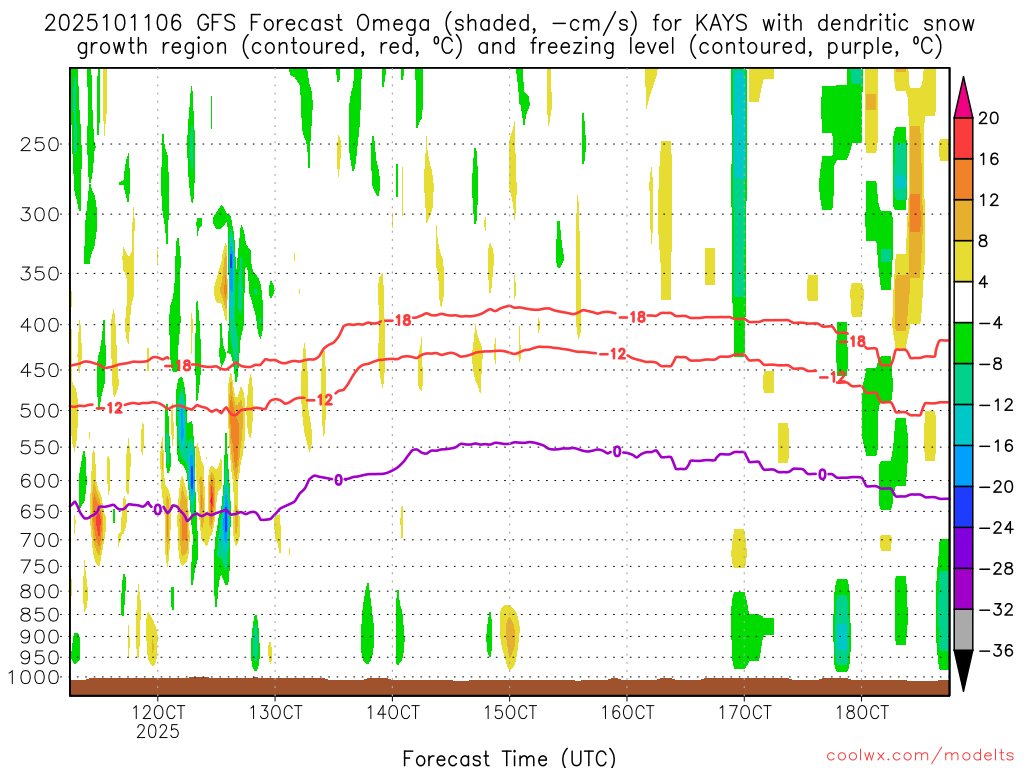Click the 250 pressure level label
Image resolution: width=1024 pixels, height=768 pixels.
(x=40, y=144)
